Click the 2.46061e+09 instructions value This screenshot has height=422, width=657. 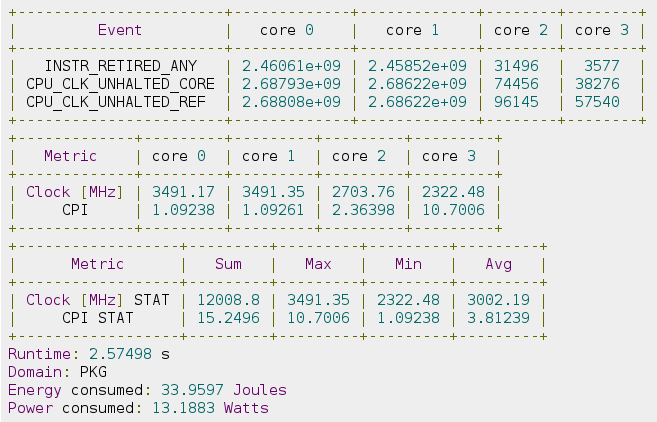tap(290, 65)
